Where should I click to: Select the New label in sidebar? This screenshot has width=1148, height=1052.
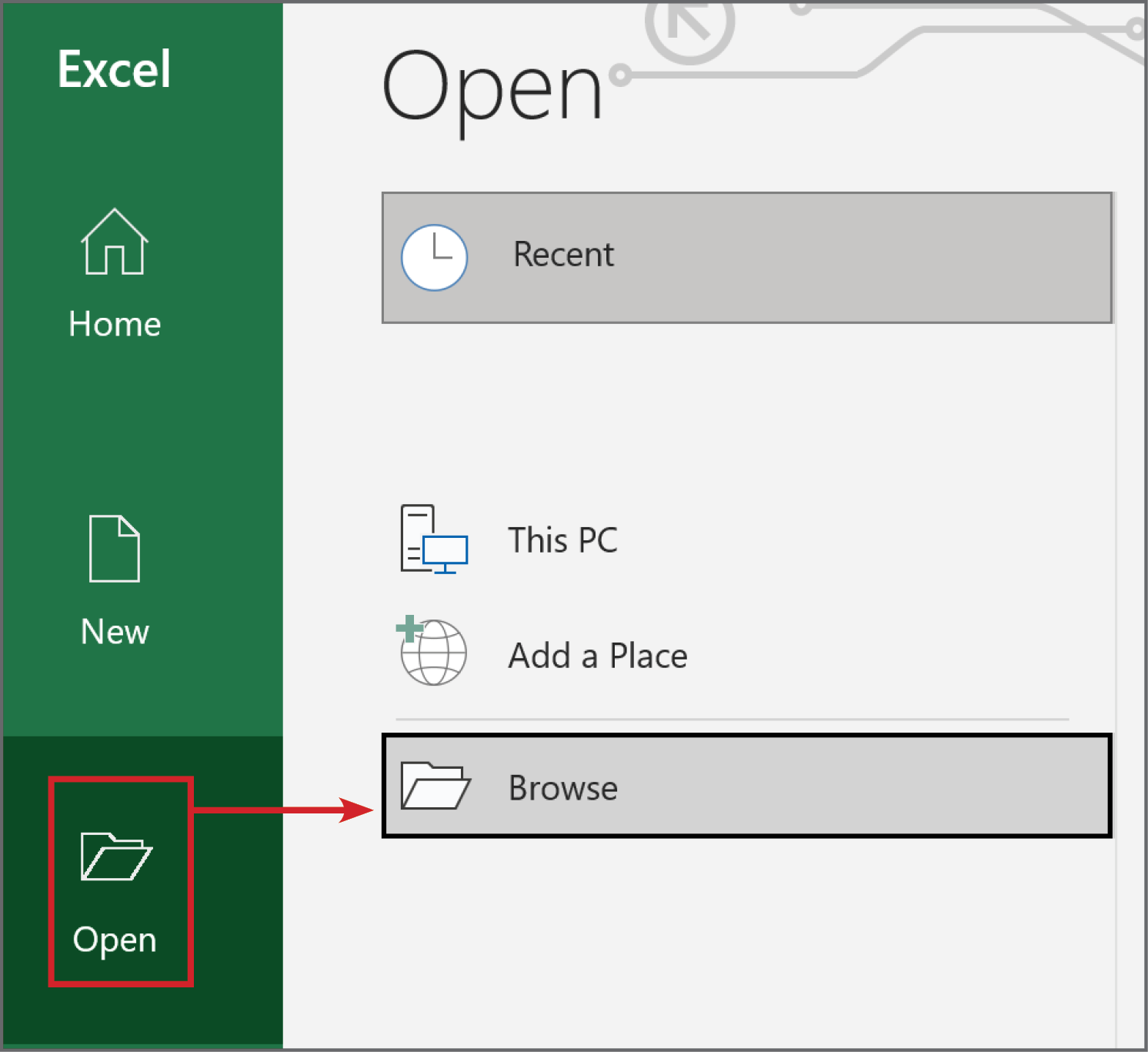[115, 632]
